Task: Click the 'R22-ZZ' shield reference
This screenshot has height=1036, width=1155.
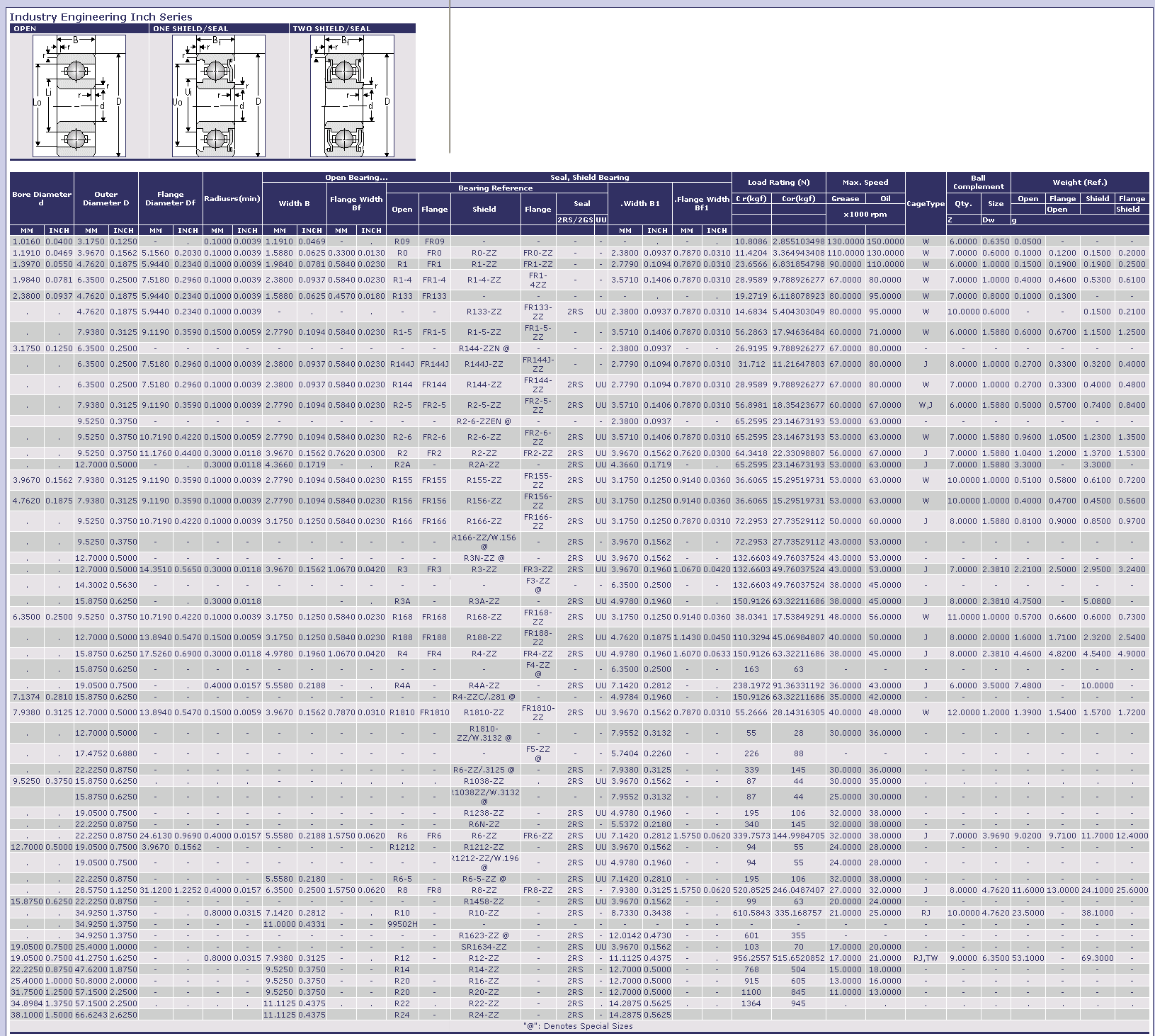Action: (x=484, y=1003)
